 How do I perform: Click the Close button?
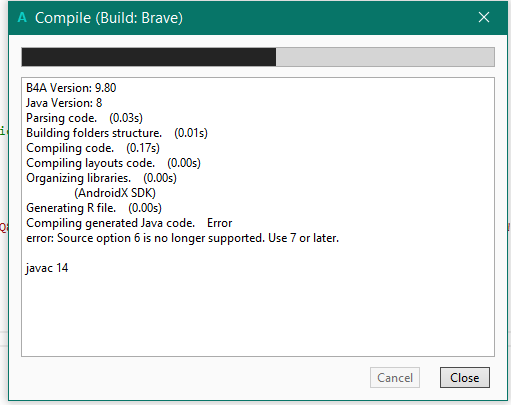465,378
